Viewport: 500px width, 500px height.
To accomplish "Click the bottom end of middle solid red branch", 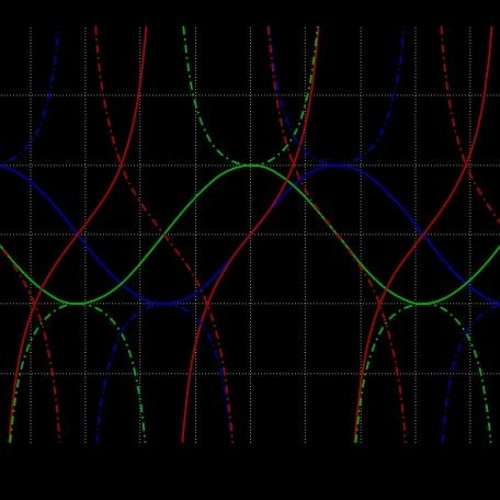I will tap(182, 441).
